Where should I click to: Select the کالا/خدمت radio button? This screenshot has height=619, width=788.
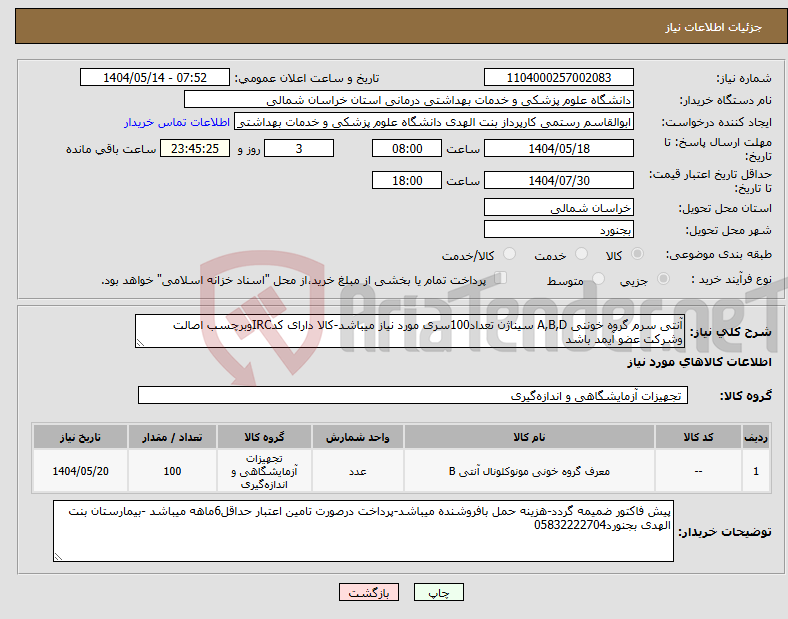click(x=510, y=254)
